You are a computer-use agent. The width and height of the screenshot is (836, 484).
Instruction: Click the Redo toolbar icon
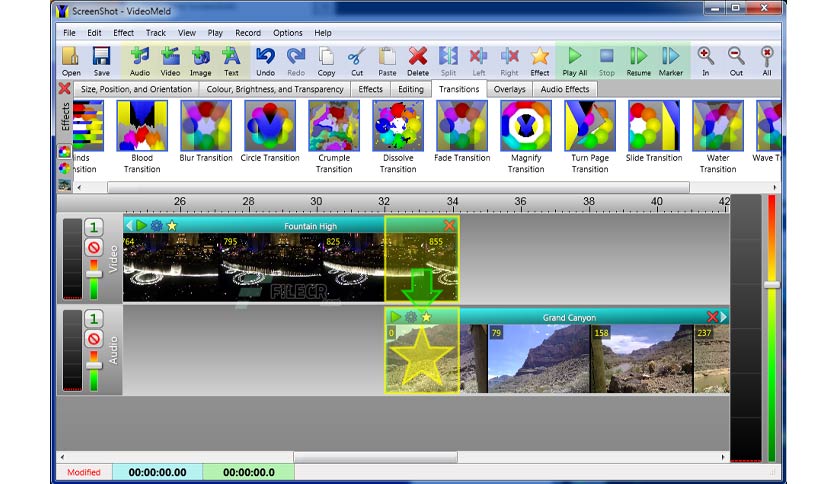(x=296, y=61)
